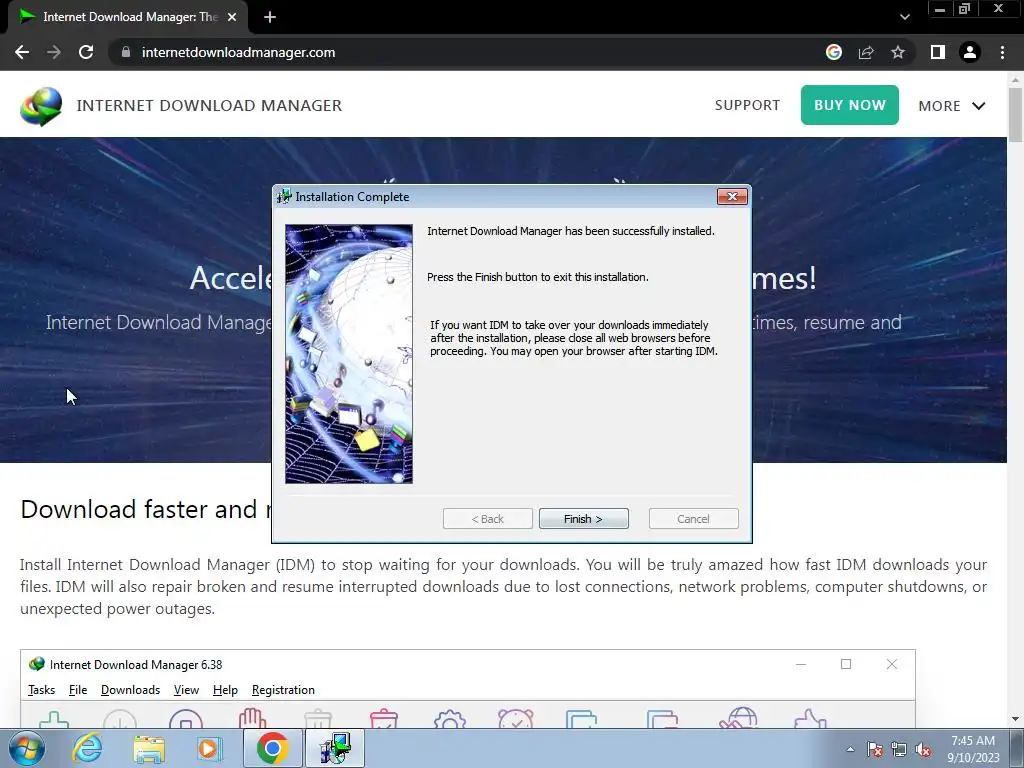The width and height of the screenshot is (1024, 768).
Task: Reload the current web page
Action: (86, 52)
